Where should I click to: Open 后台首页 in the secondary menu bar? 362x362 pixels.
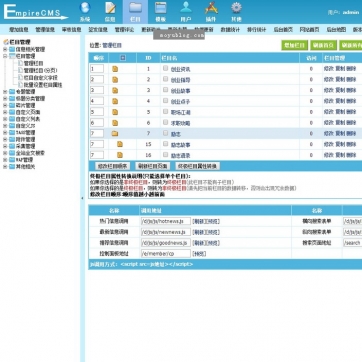click(x=283, y=30)
